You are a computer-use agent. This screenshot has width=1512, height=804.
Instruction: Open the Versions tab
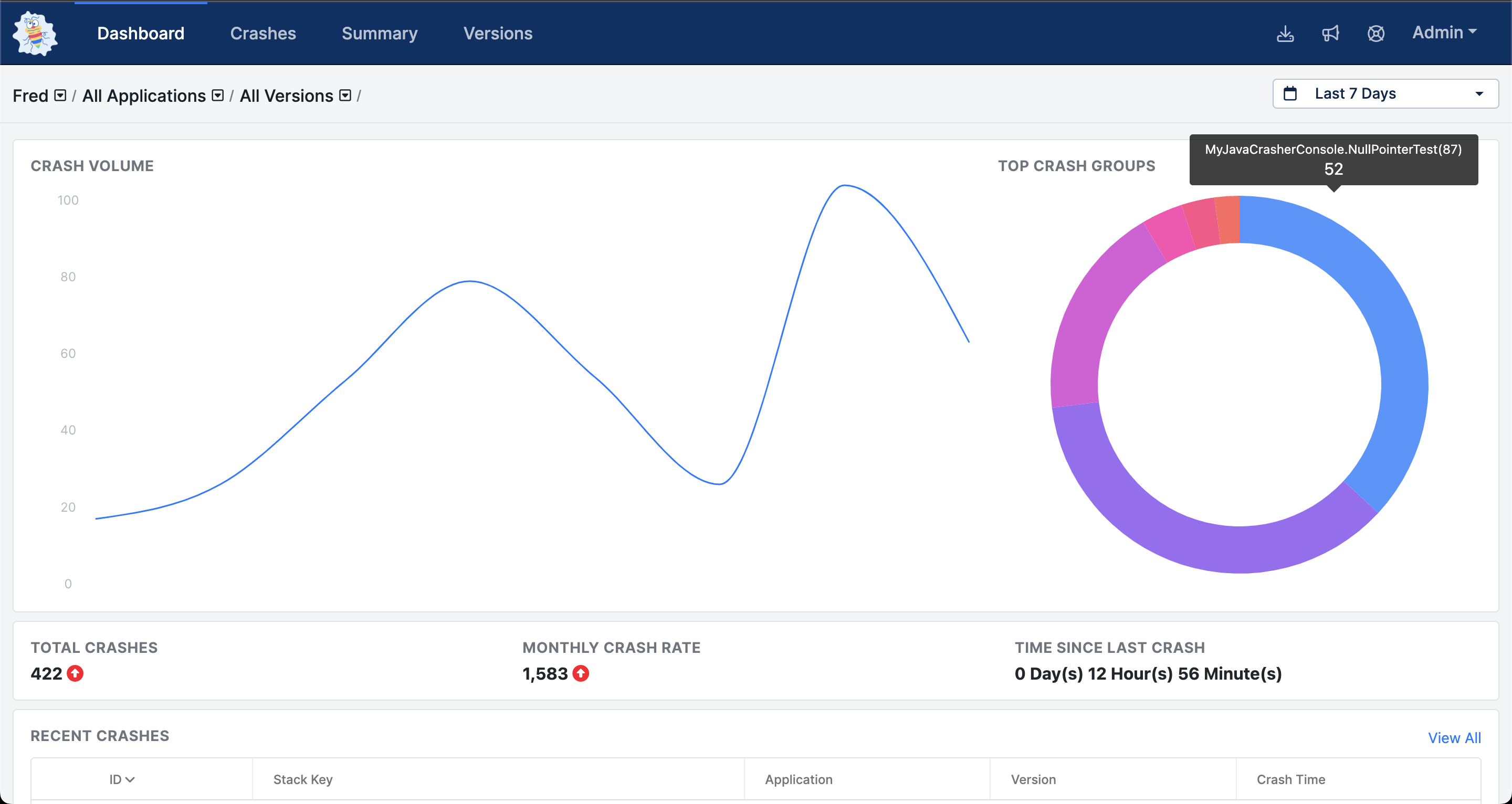point(498,34)
